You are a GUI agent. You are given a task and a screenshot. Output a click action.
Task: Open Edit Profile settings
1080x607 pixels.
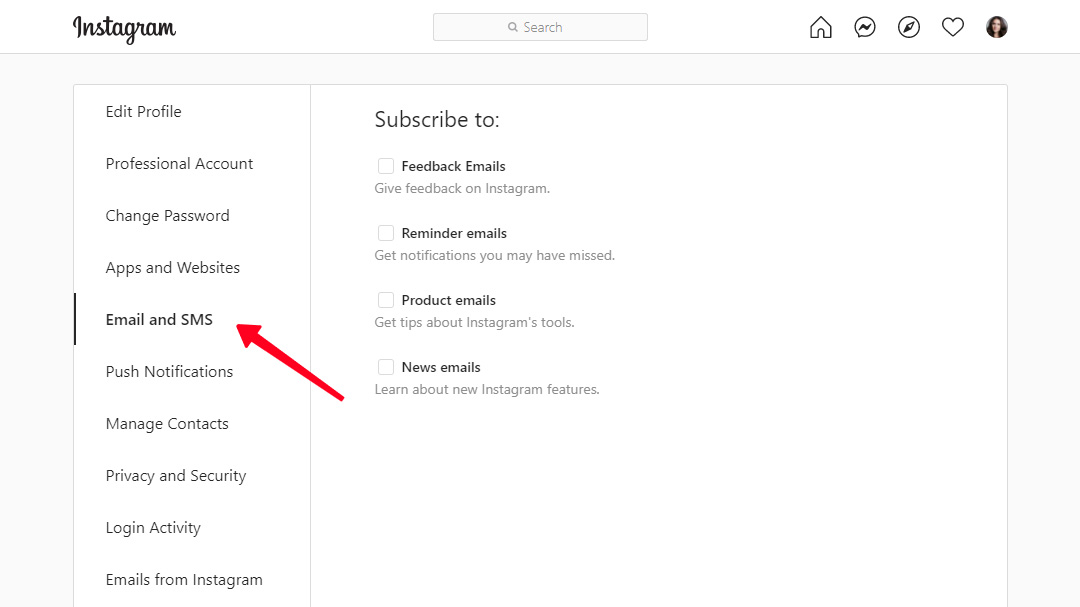(x=143, y=112)
